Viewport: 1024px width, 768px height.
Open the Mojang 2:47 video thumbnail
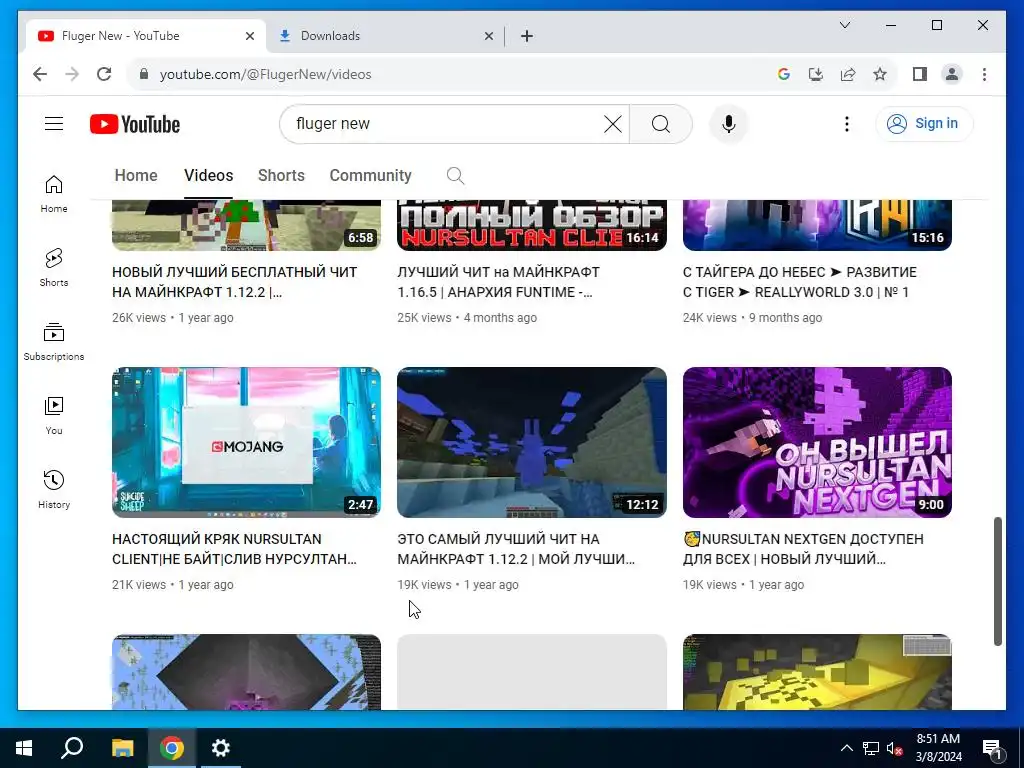(x=246, y=442)
